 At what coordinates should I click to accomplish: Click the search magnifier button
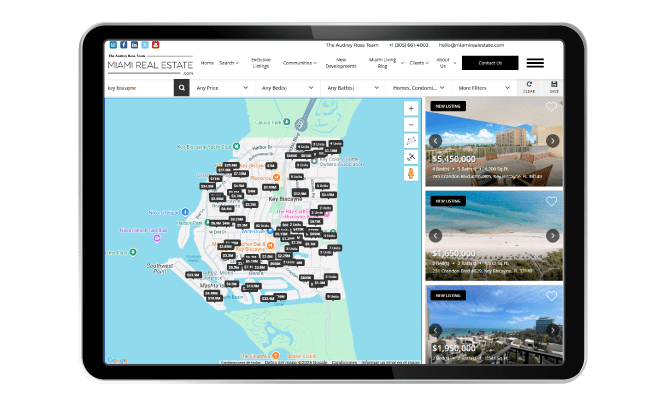[x=181, y=88]
